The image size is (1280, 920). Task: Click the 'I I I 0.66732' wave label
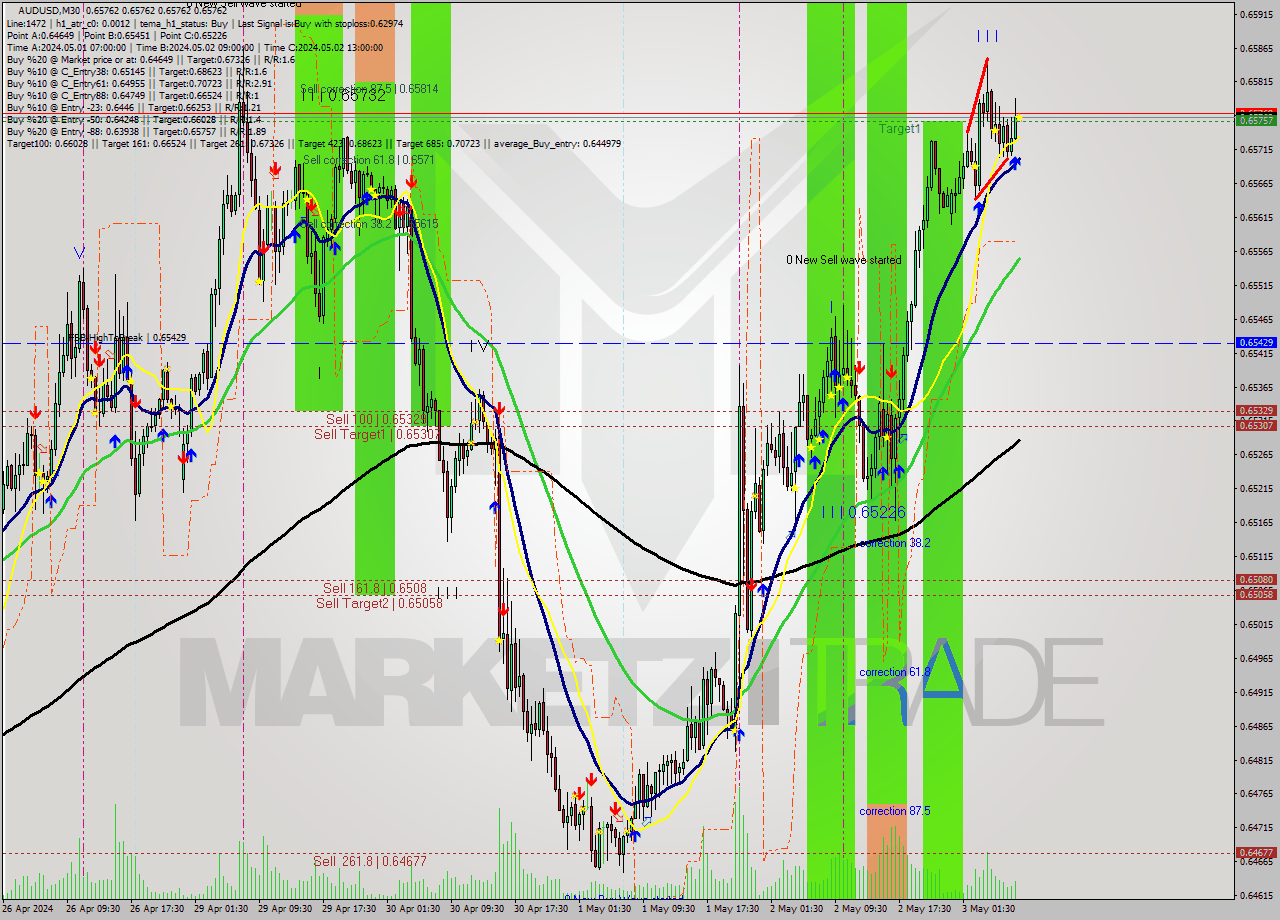[343, 96]
